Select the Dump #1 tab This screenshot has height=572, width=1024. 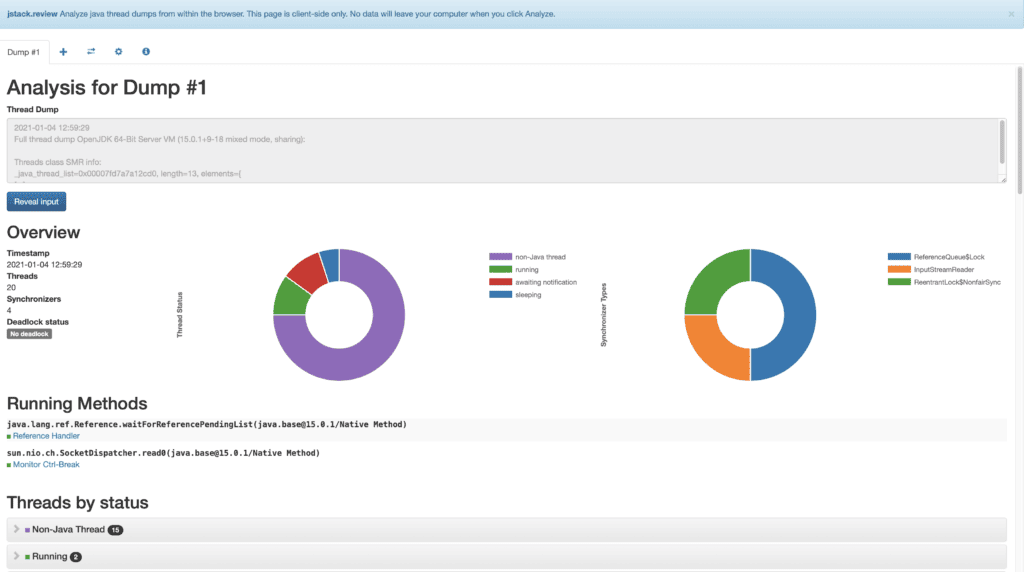coord(24,52)
